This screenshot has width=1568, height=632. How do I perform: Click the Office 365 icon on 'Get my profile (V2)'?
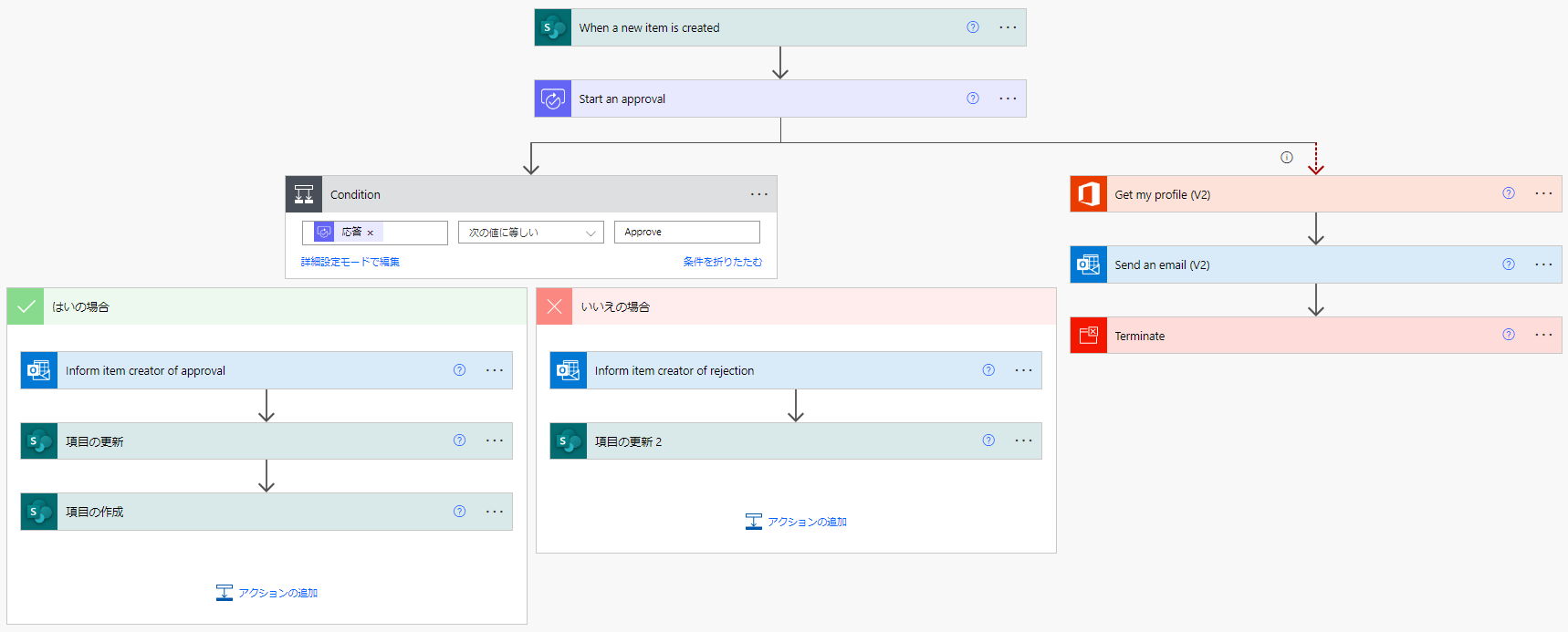click(x=1089, y=194)
